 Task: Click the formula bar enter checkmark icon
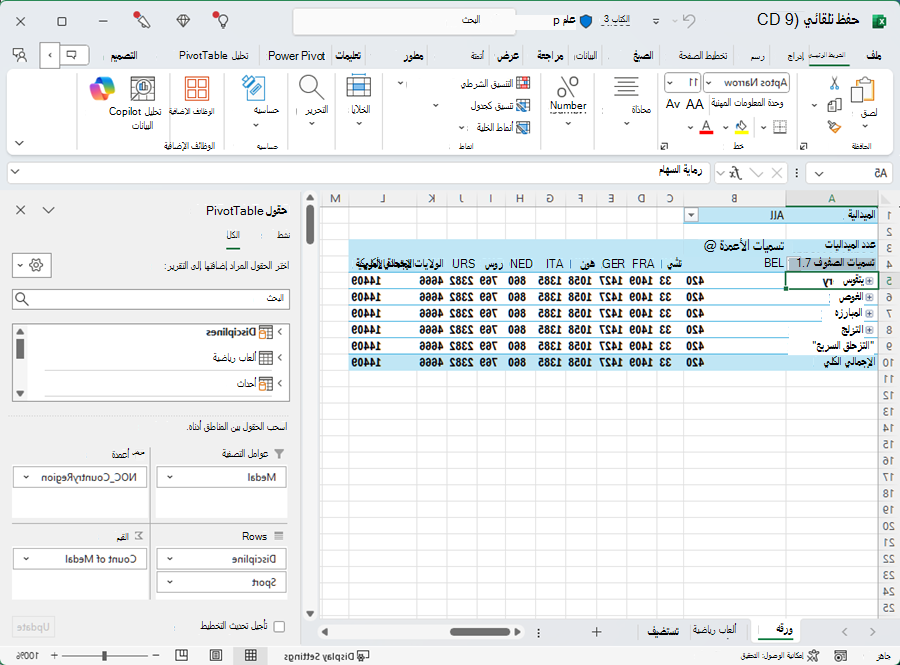pos(757,173)
